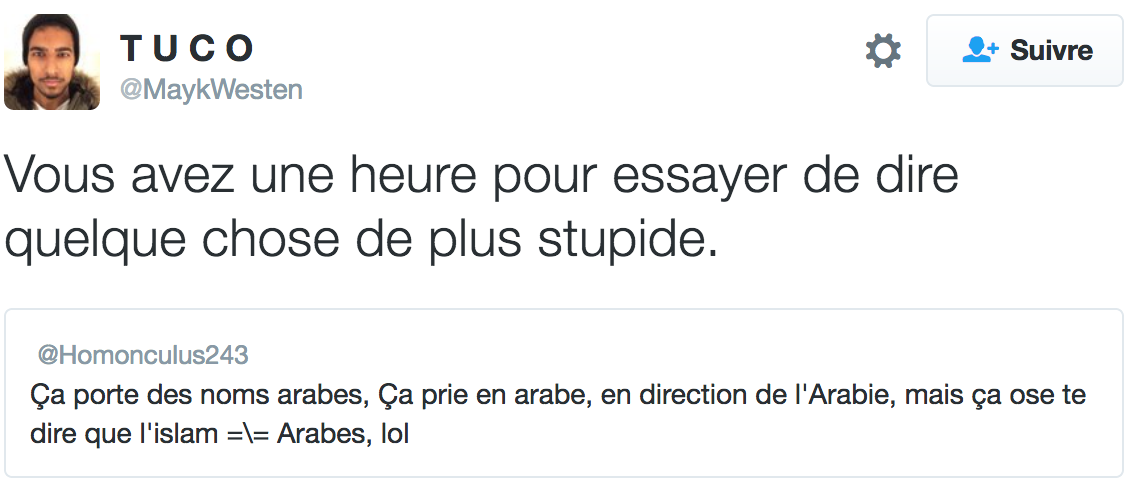Image resolution: width=1144 pixels, height=496 pixels.
Task: Click the T U C O profile avatar
Action: click(52, 62)
